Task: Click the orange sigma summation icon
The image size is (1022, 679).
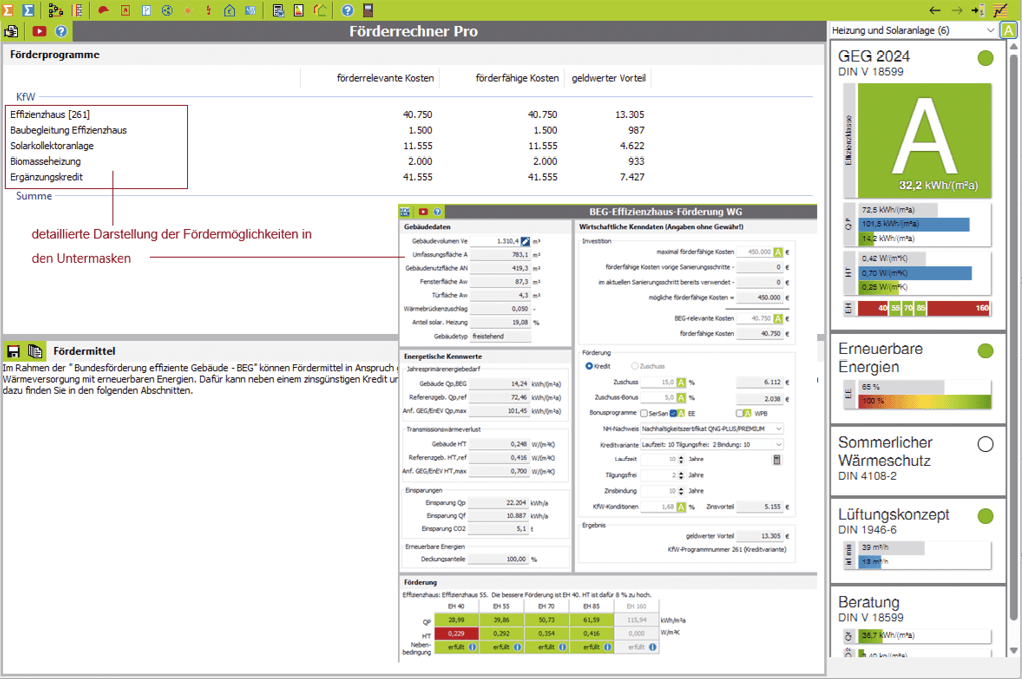Action: coord(8,10)
